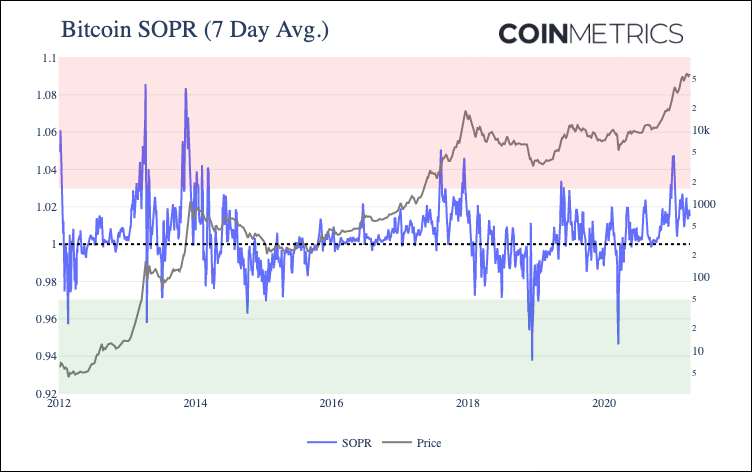
Task: Click the gray Price legend line swatch
Action: coord(397,442)
